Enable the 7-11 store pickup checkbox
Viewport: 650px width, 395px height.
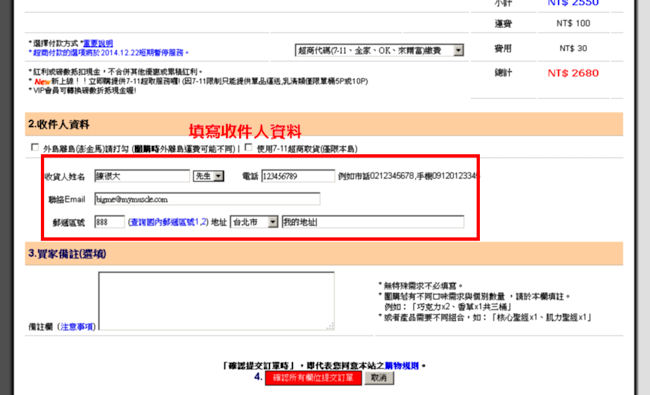248,147
